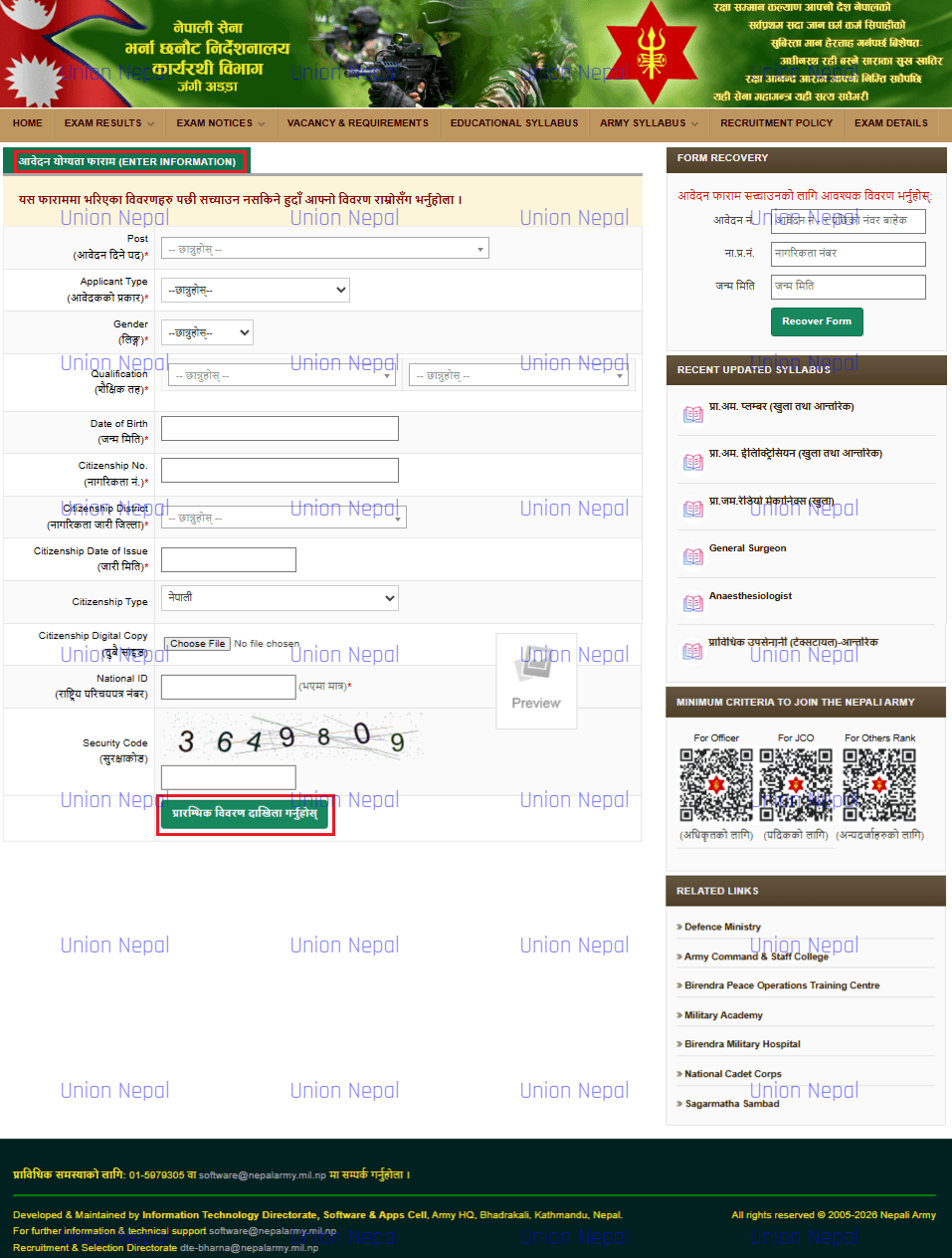952x1258 pixels.
Task: Open the Electrician syllabus link
Action: (796, 453)
